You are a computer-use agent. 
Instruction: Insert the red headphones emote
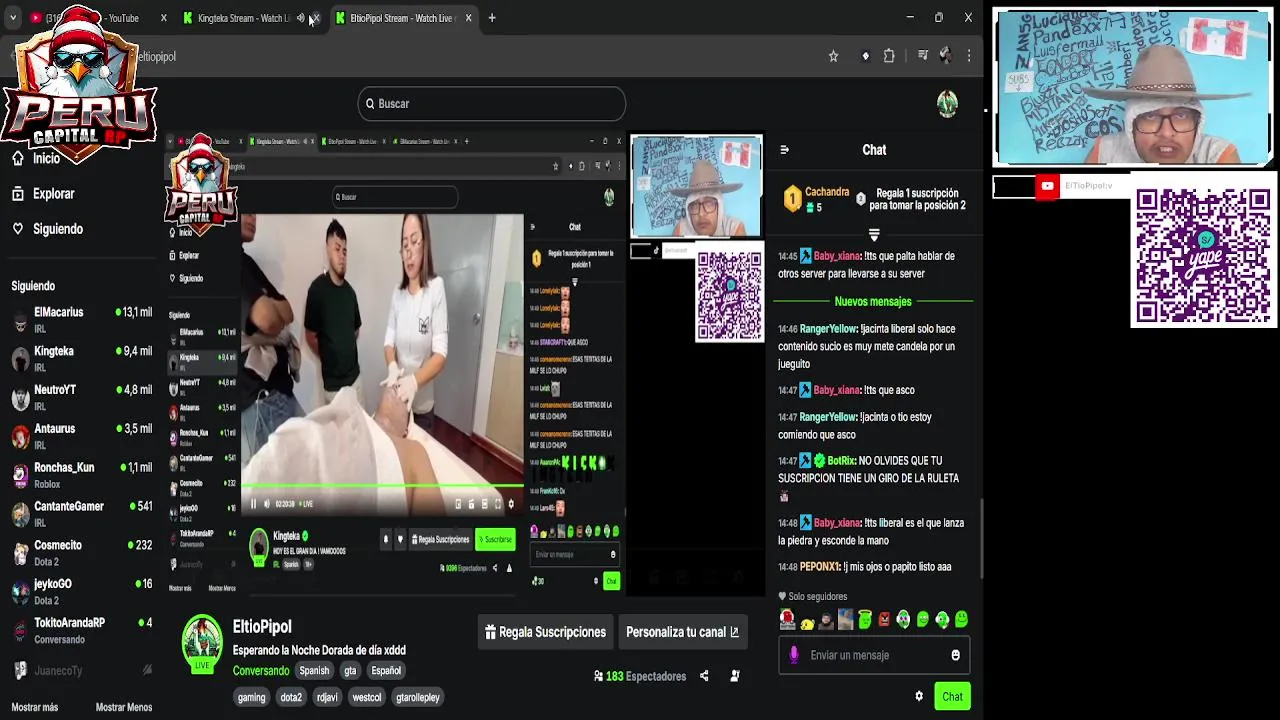point(787,620)
